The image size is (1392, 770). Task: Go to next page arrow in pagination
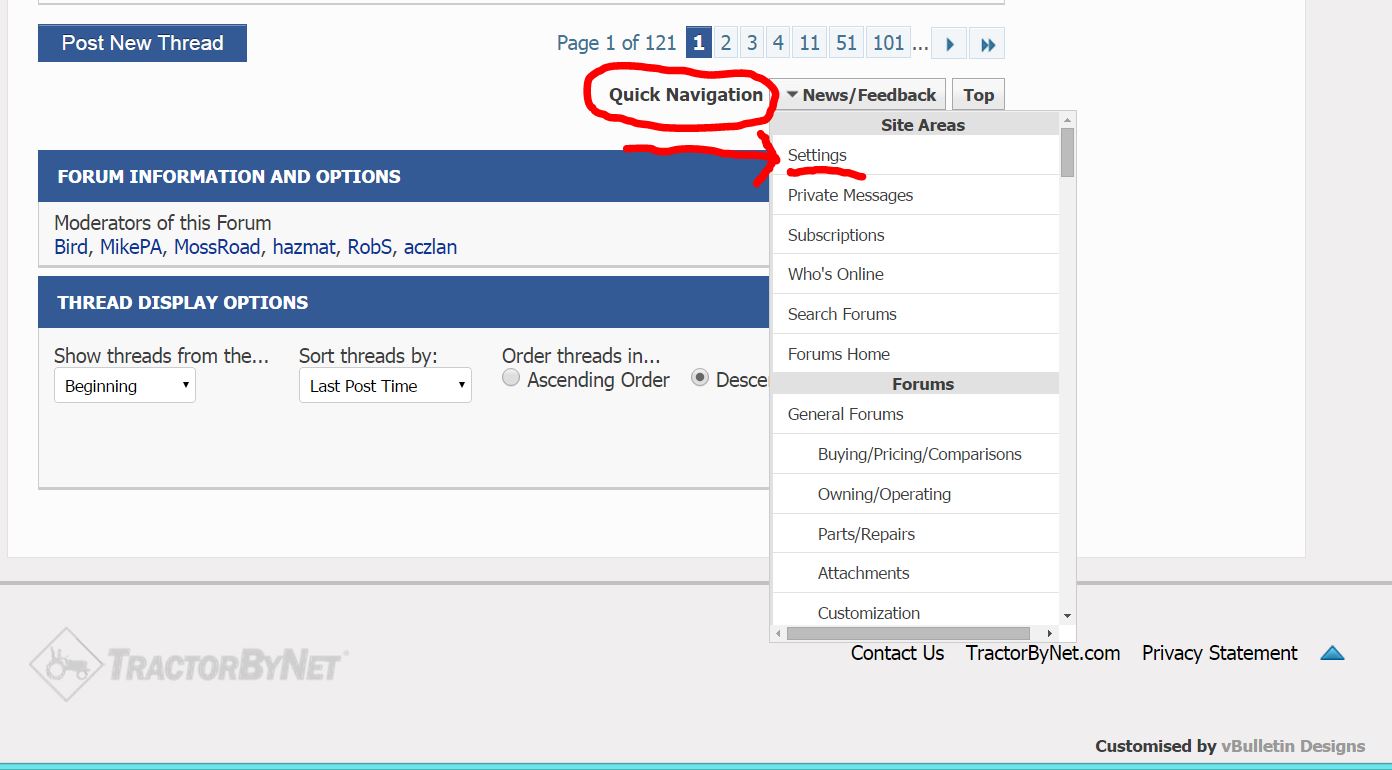pyautogui.click(x=949, y=43)
